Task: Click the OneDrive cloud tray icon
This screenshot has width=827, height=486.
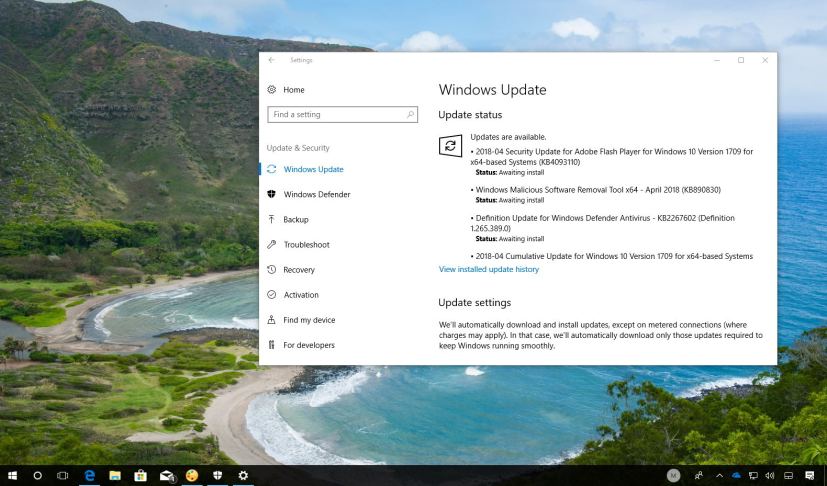Action: coord(736,475)
